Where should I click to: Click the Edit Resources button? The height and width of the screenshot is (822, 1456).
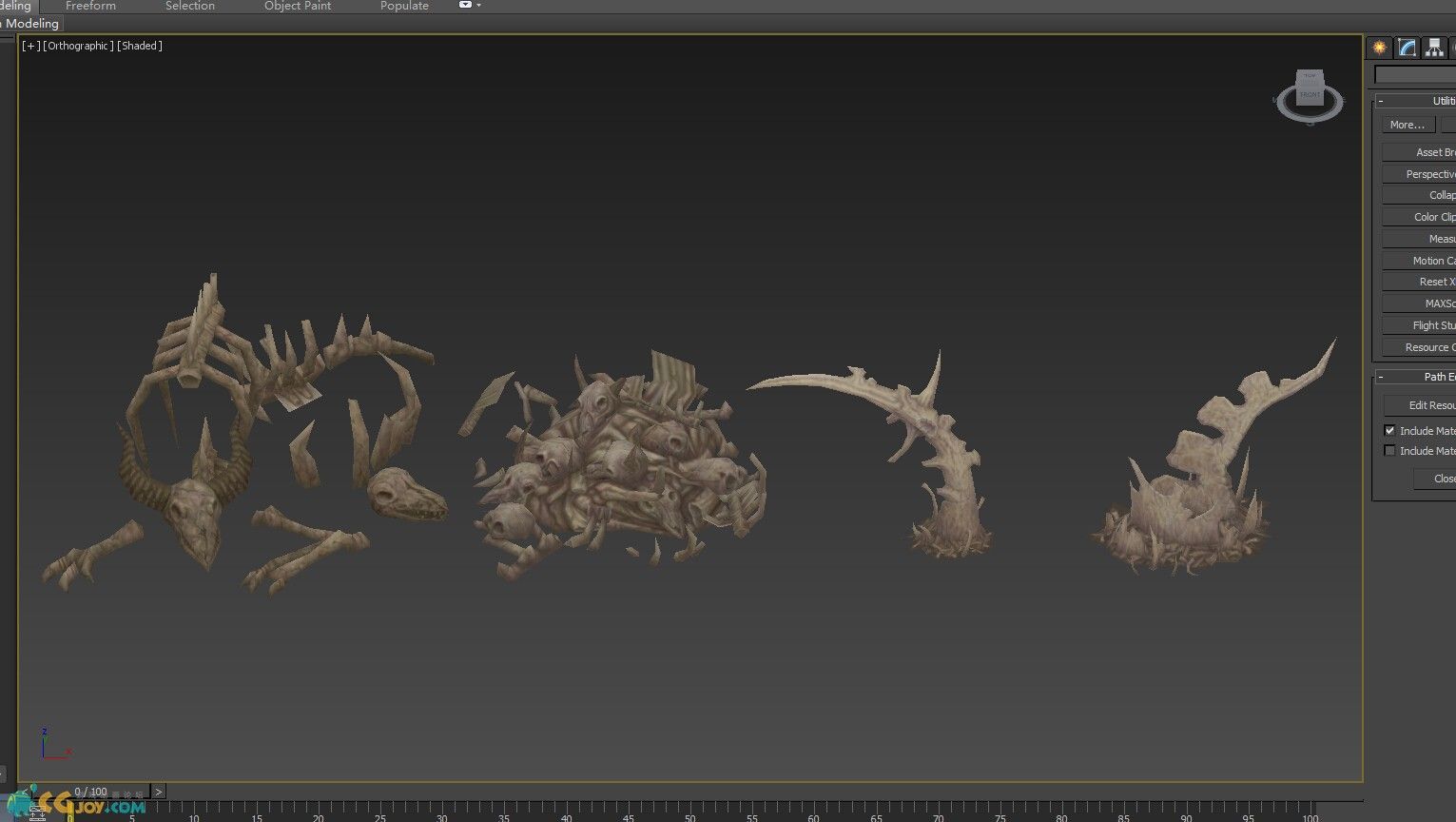[1420, 405]
